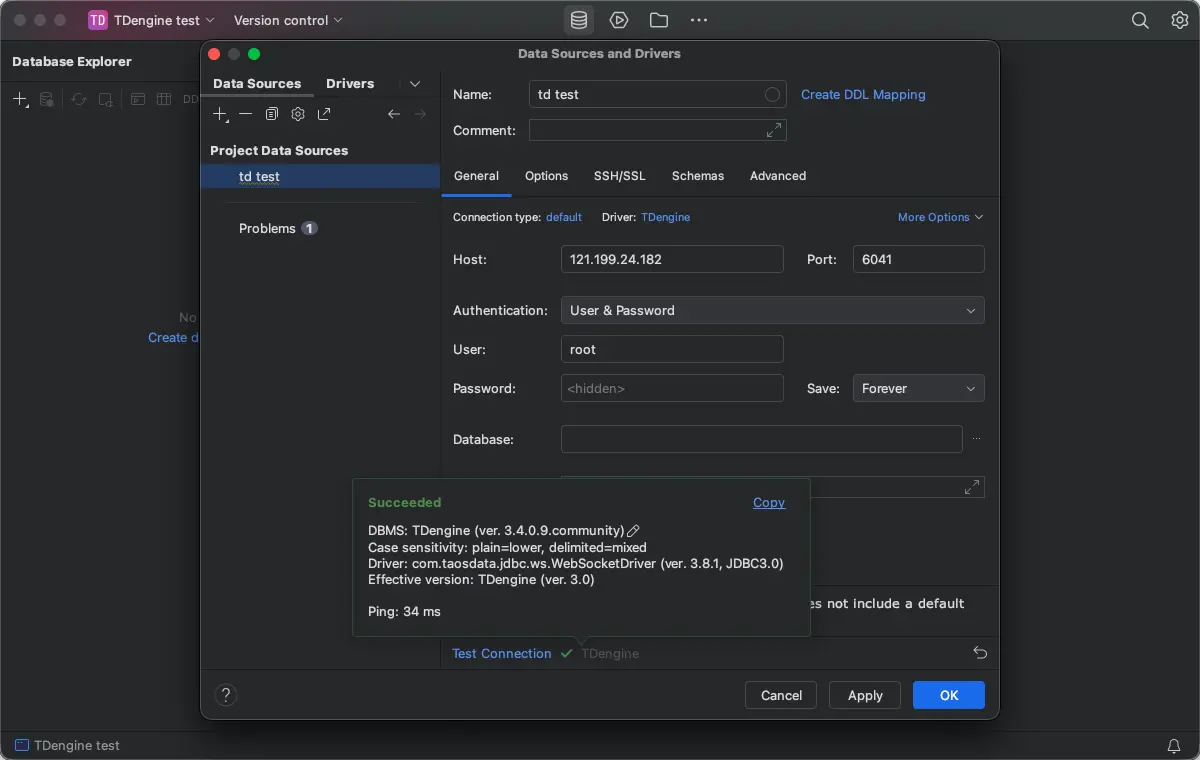Image resolution: width=1200 pixels, height=760 pixels.
Task: Select the General tab
Action: [476, 176]
